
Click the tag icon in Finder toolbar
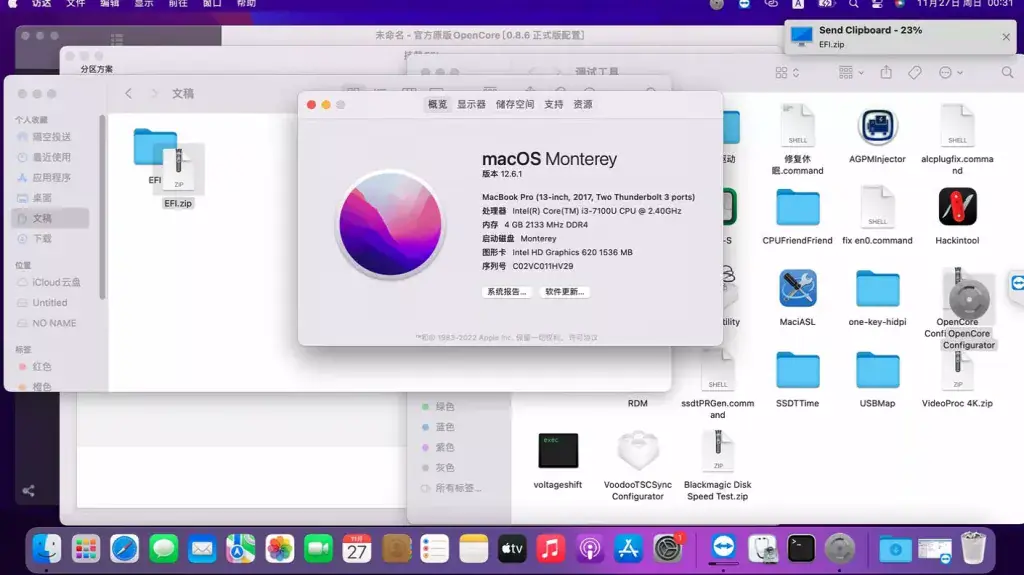click(x=914, y=73)
